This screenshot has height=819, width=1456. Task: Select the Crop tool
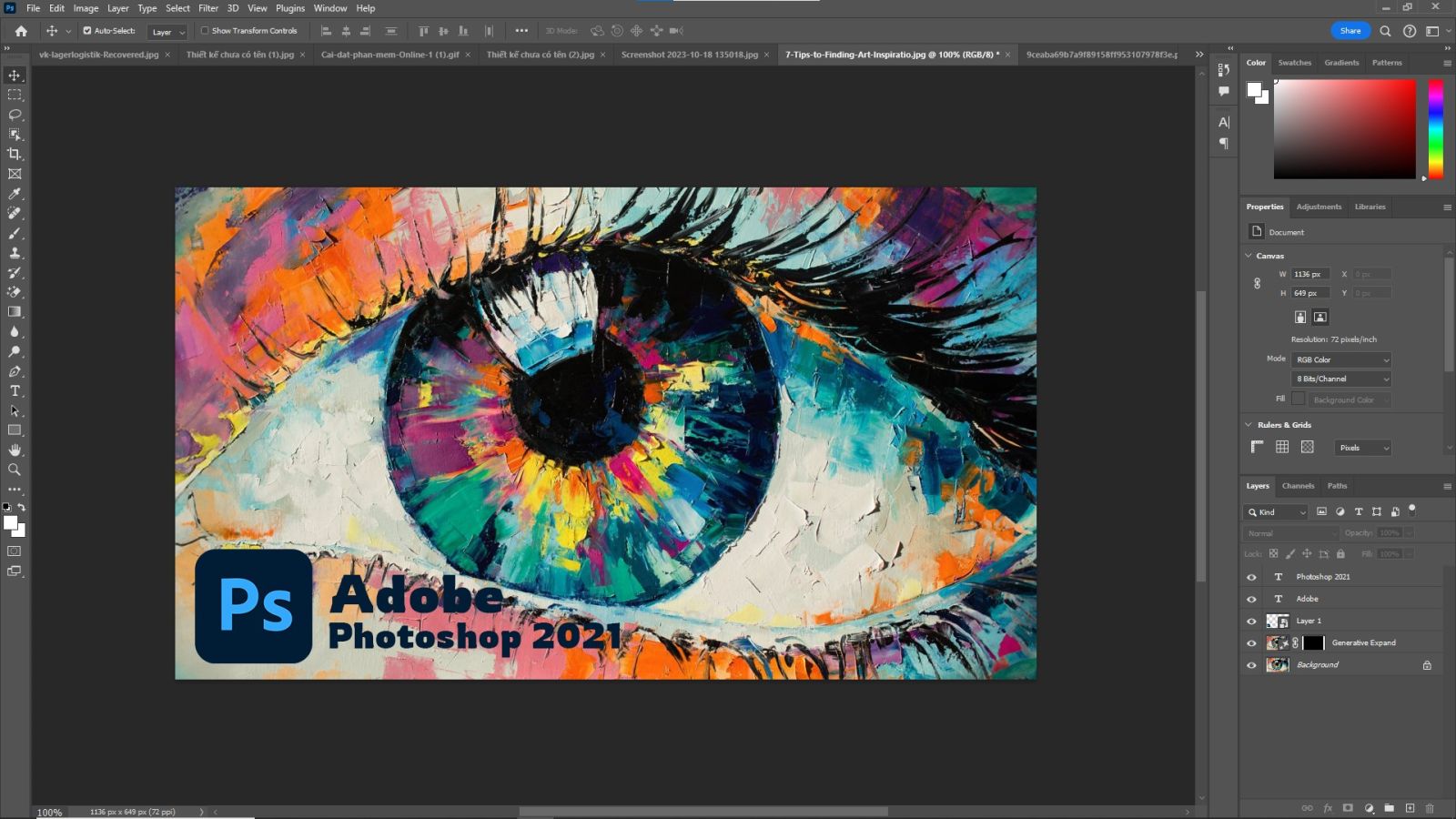click(x=14, y=152)
